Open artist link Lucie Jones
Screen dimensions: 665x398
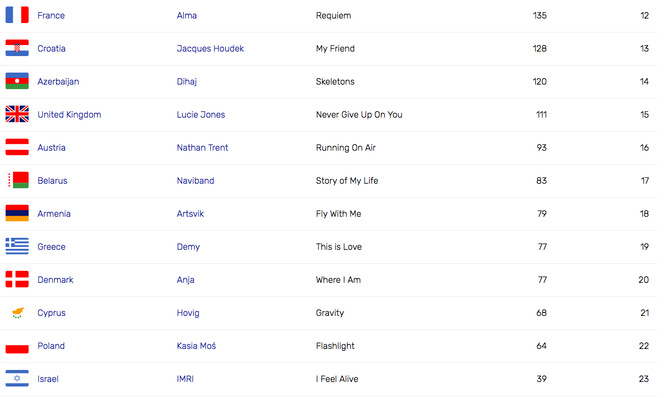coord(201,115)
